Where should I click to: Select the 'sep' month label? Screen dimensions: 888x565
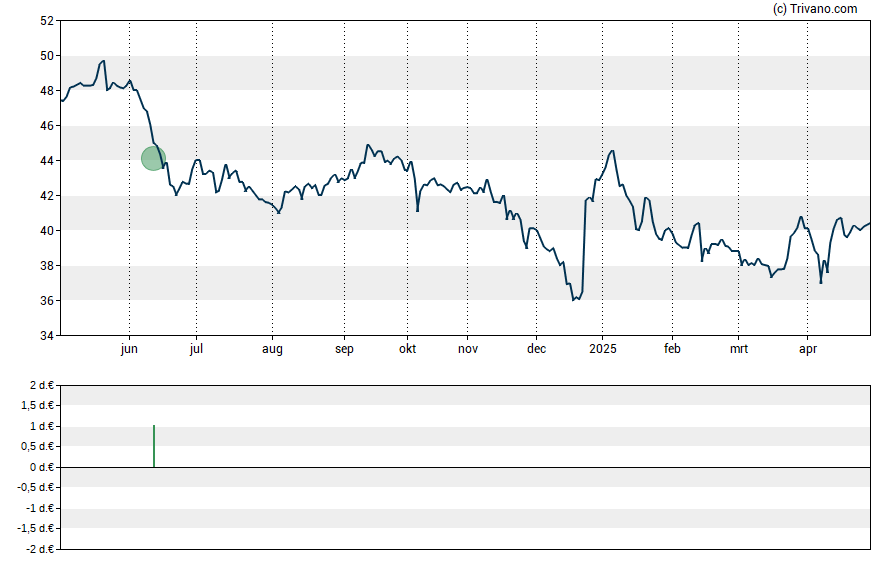(x=344, y=349)
